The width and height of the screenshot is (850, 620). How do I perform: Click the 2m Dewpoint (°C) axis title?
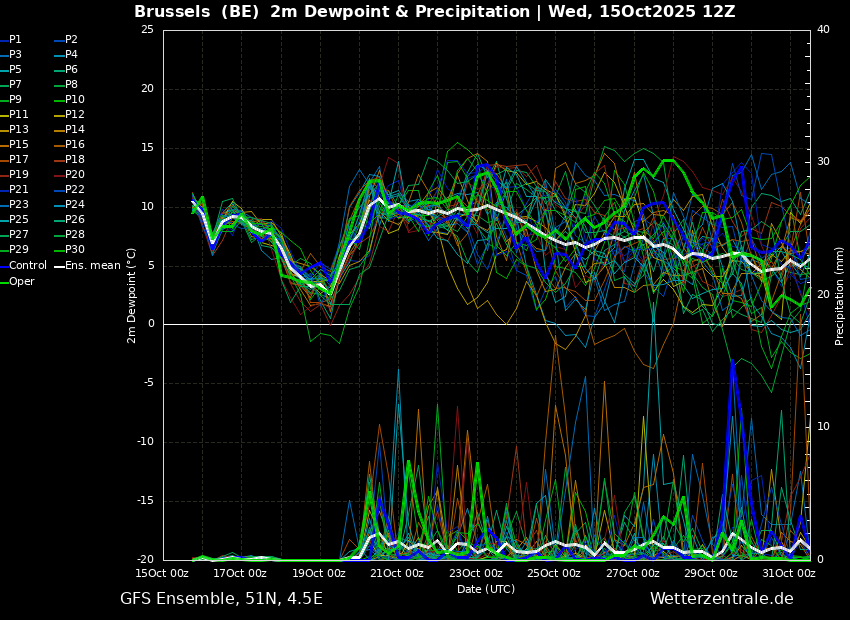[x=132, y=296]
